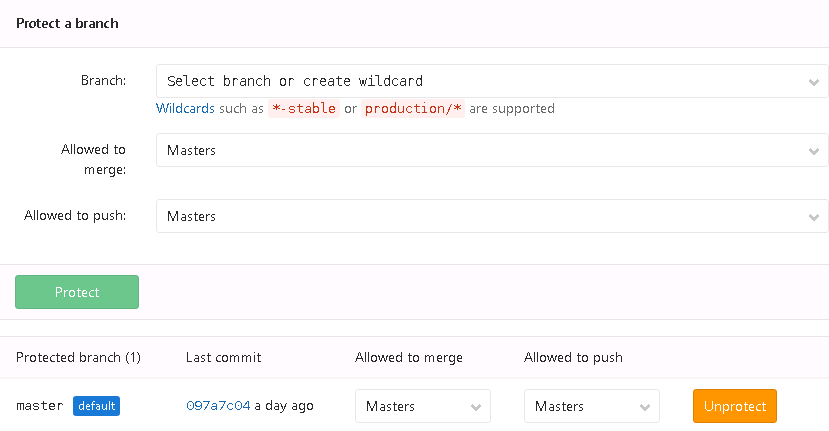This screenshot has height=431, width=829.
Task: Change master's Allowed to push dropdown
Action: 592,406
